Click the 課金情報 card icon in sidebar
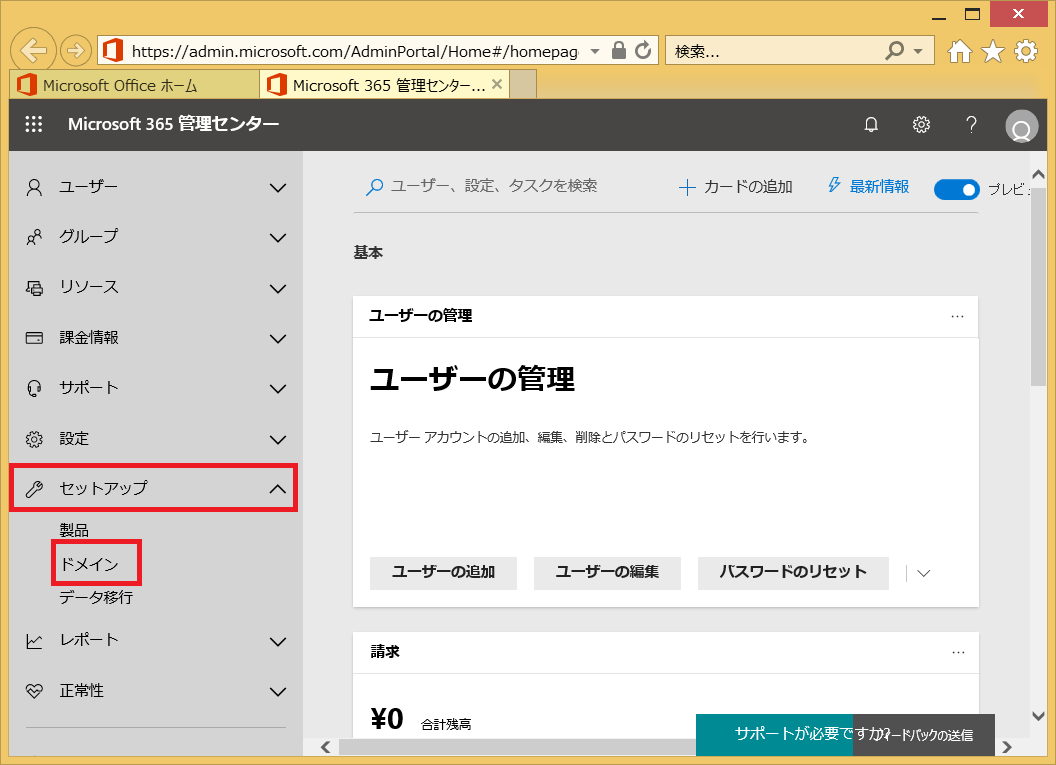This screenshot has height=765, width=1056. point(34,338)
